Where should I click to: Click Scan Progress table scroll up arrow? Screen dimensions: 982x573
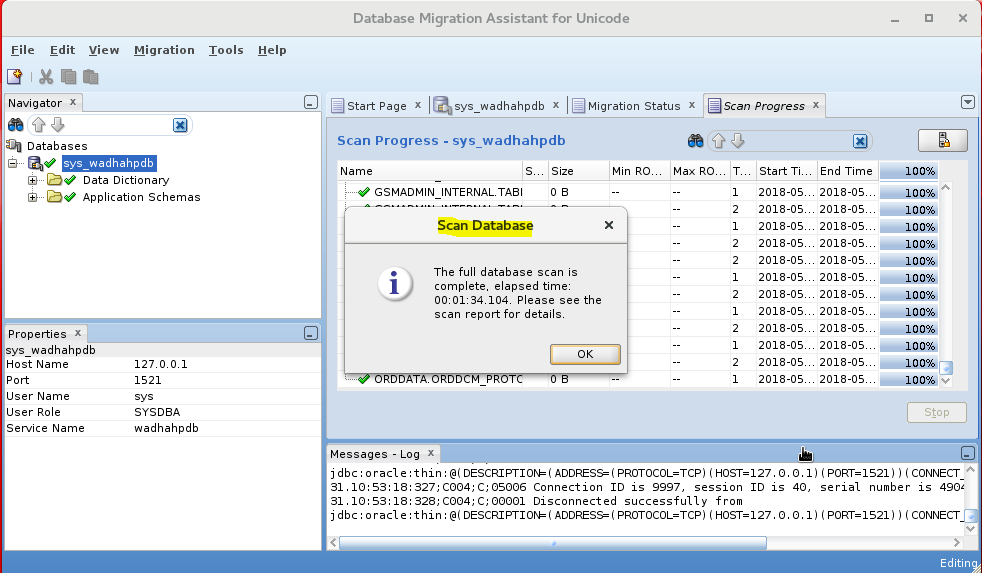(946, 188)
